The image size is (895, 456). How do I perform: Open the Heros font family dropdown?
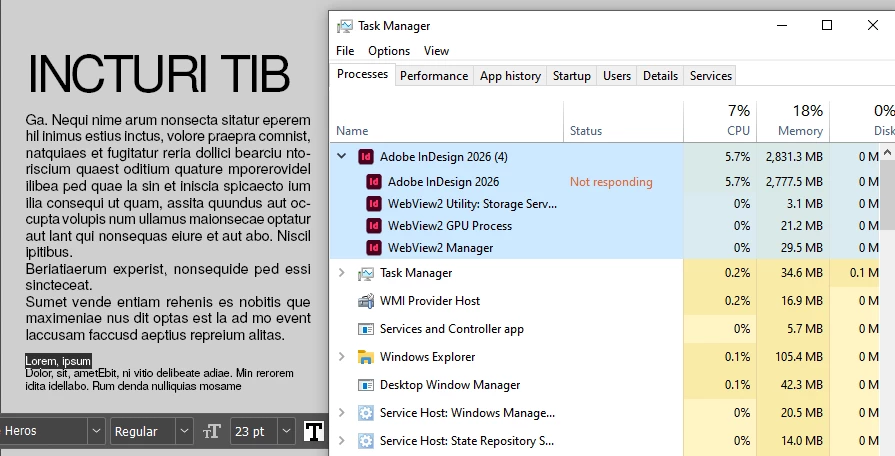pos(96,431)
